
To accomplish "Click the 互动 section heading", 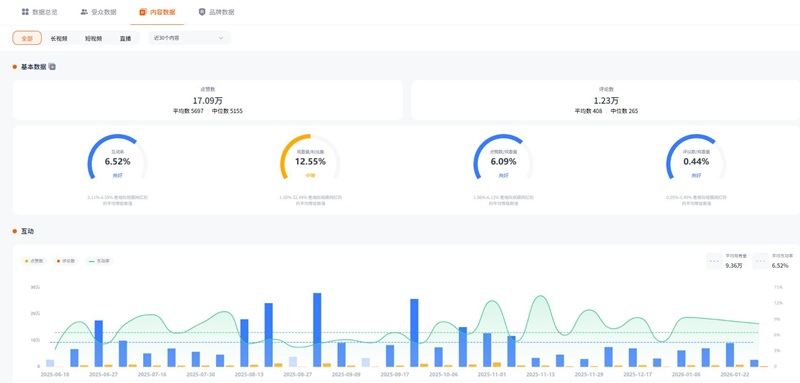I will (27, 232).
